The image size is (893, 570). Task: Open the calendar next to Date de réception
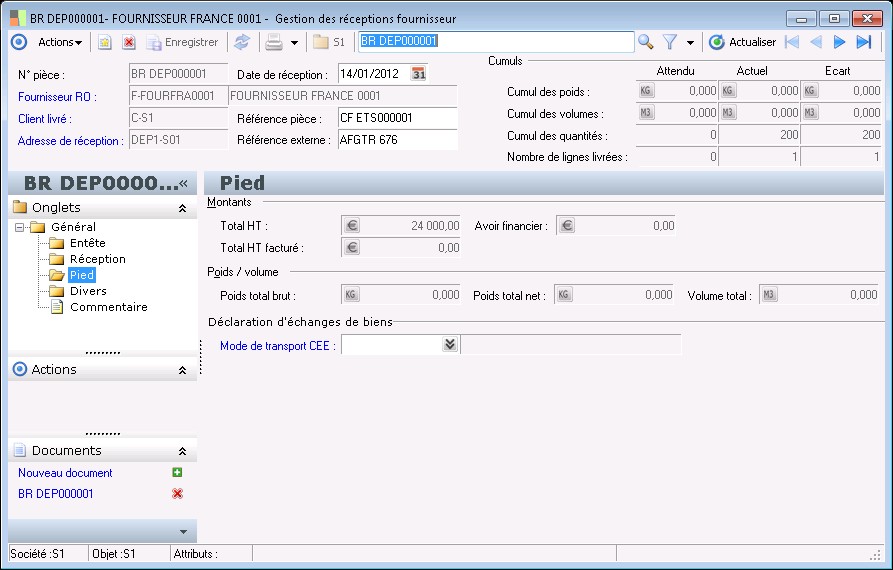click(x=420, y=74)
